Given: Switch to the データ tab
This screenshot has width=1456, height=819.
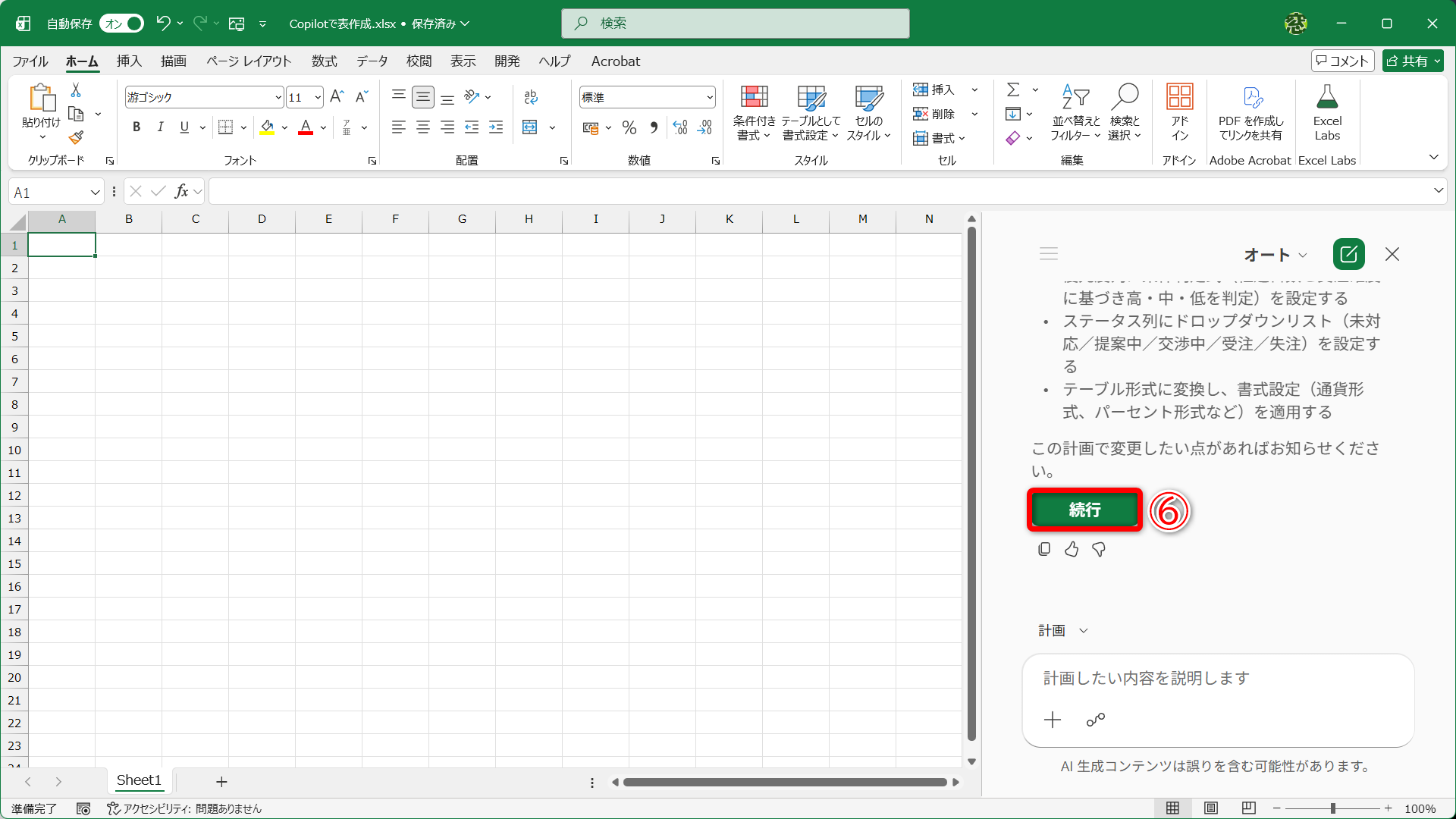Looking at the screenshot, I should (x=372, y=61).
